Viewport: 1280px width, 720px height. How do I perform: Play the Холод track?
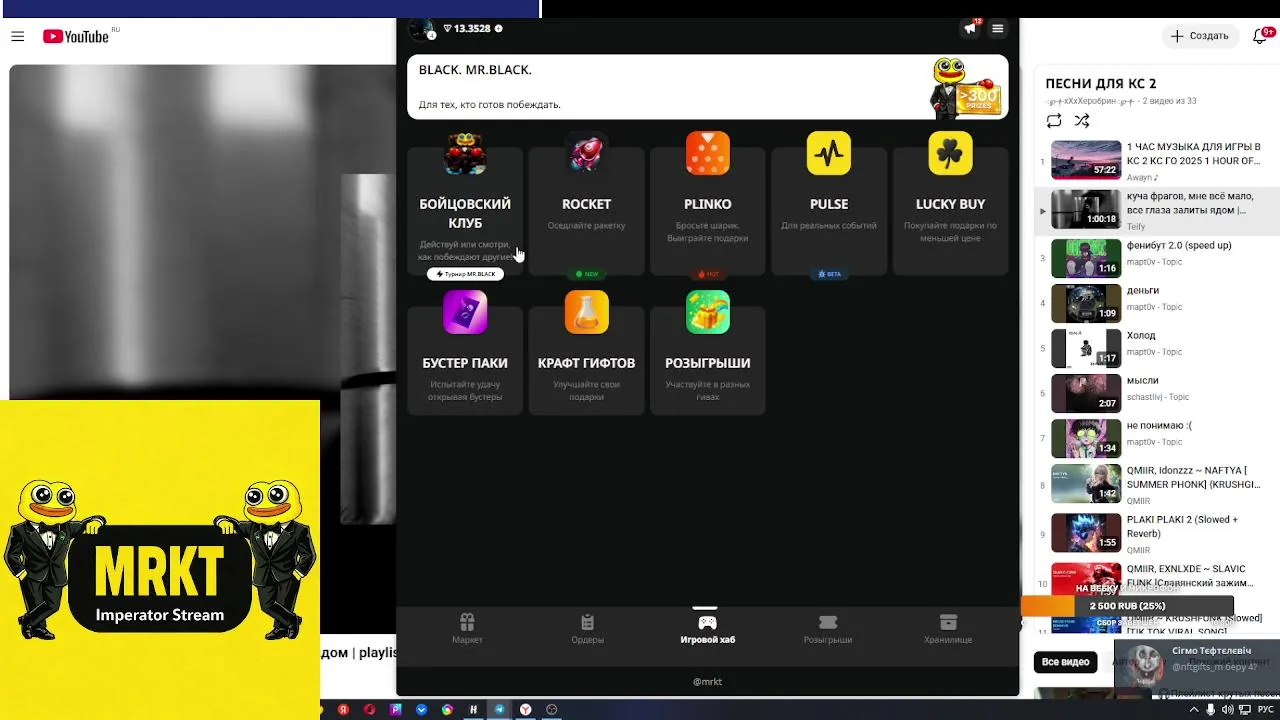pos(1157,348)
